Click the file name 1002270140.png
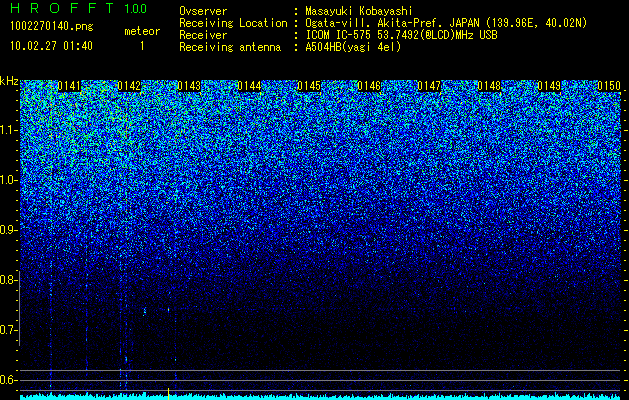Viewport: 629px width, 400px height. 52,26
